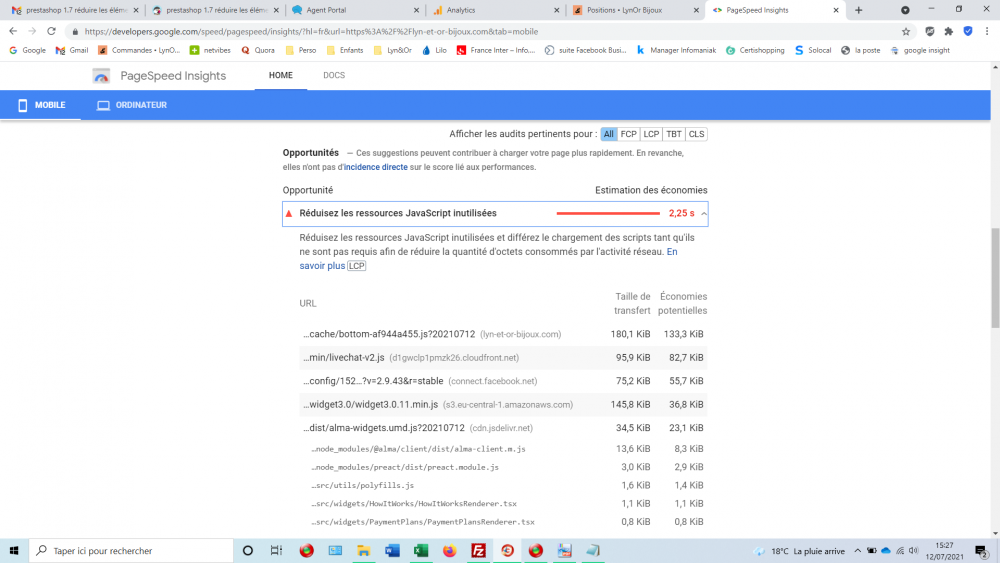Image resolution: width=1000 pixels, height=563 pixels.
Task: Open the Perso bookmarks folder
Action: (301, 50)
